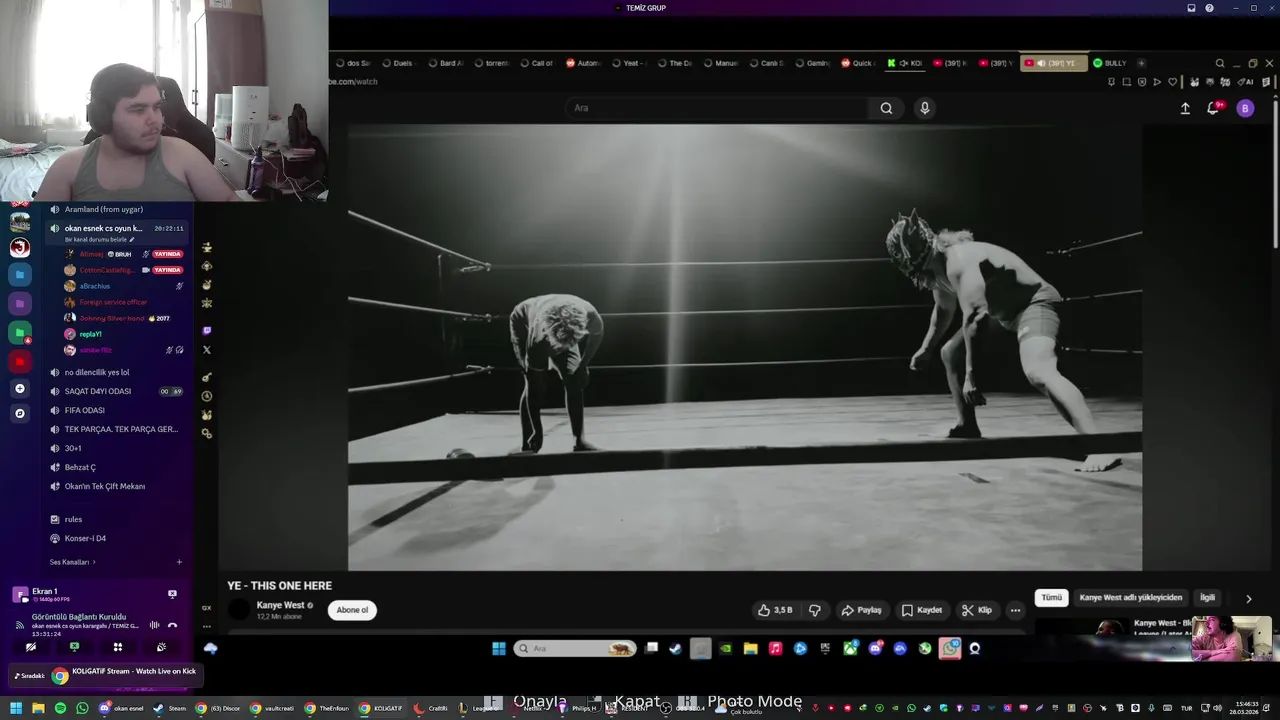1280x720 pixels.
Task: Join 'no dilencilik yes lol' voice channel
Action: tap(97, 372)
